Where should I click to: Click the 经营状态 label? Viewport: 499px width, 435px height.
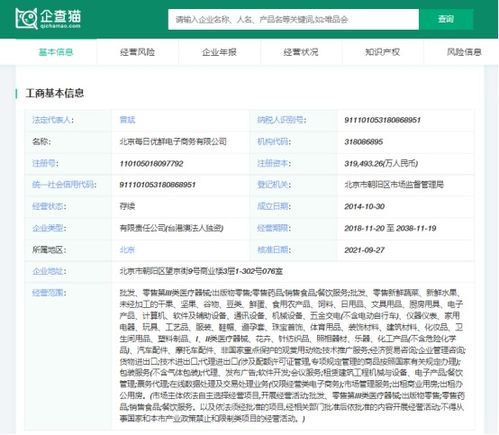point(49,206)
